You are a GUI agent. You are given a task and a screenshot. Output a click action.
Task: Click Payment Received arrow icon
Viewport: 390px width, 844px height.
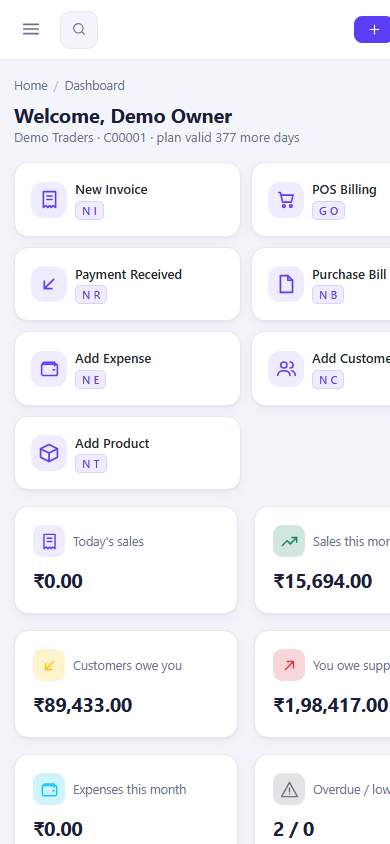click(49, 284)
